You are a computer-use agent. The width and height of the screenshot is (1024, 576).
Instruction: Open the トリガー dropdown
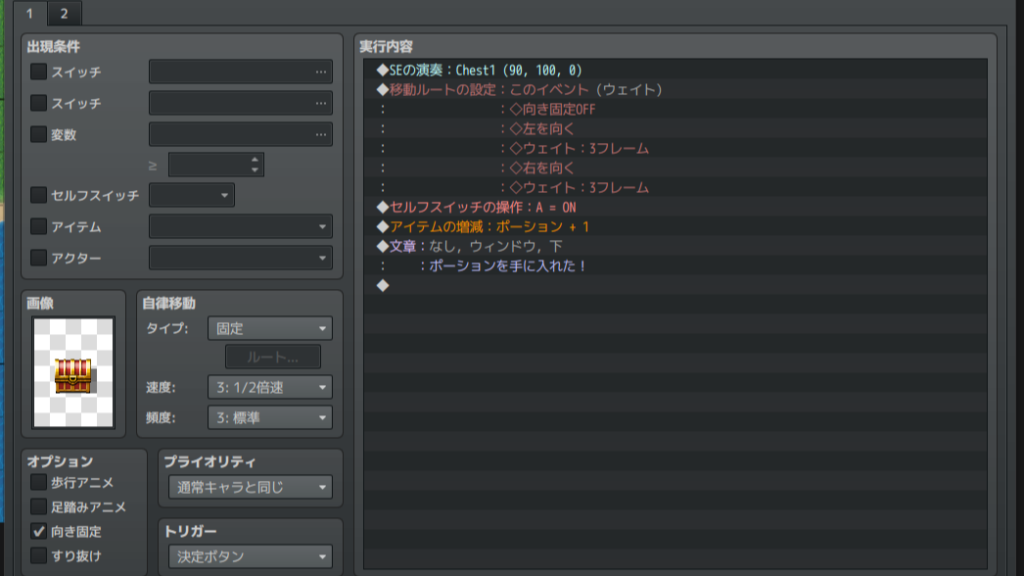click(x=250, y=556)
